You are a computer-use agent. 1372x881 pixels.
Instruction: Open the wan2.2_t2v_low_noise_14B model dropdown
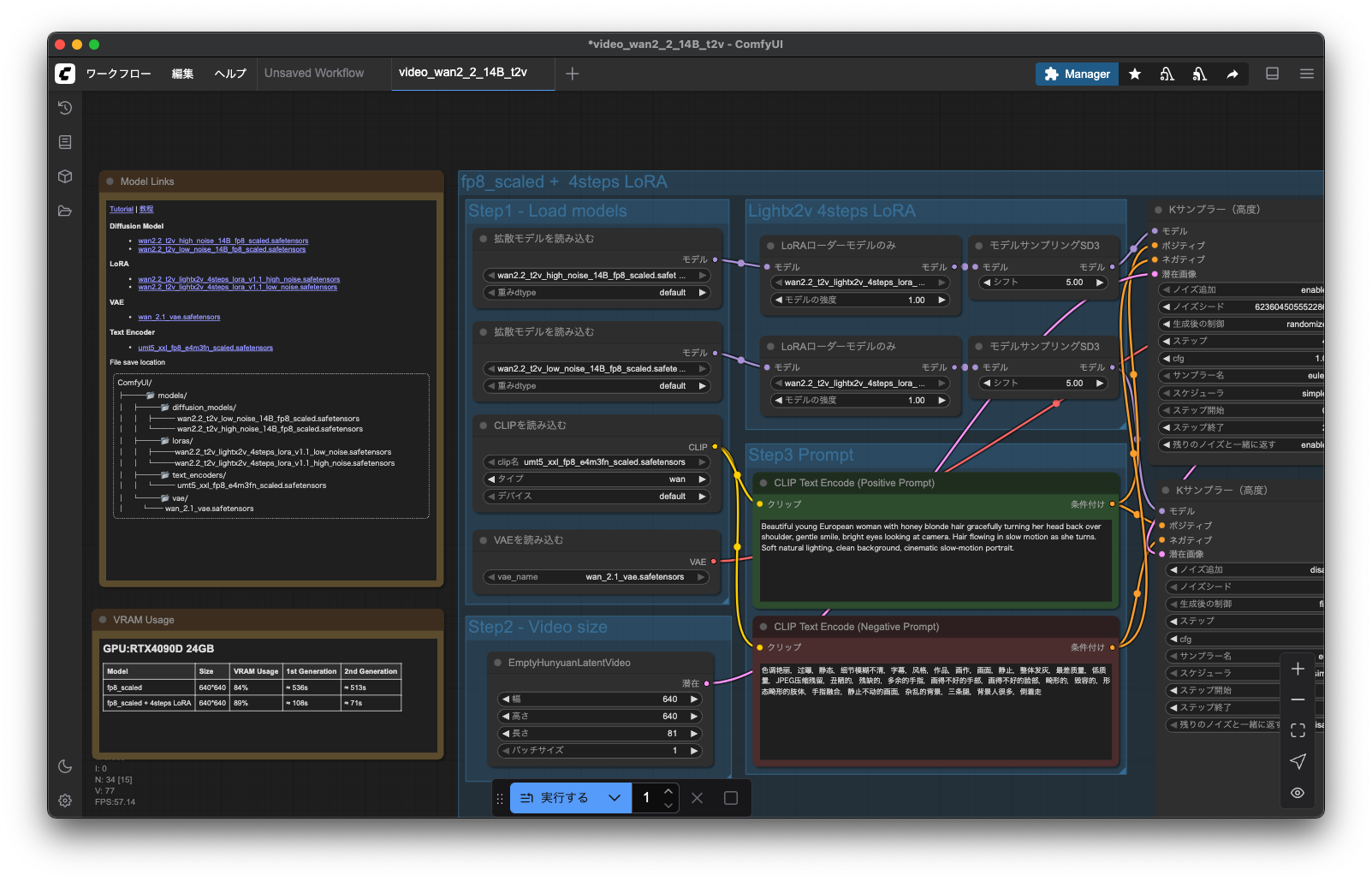coord(597,369)
